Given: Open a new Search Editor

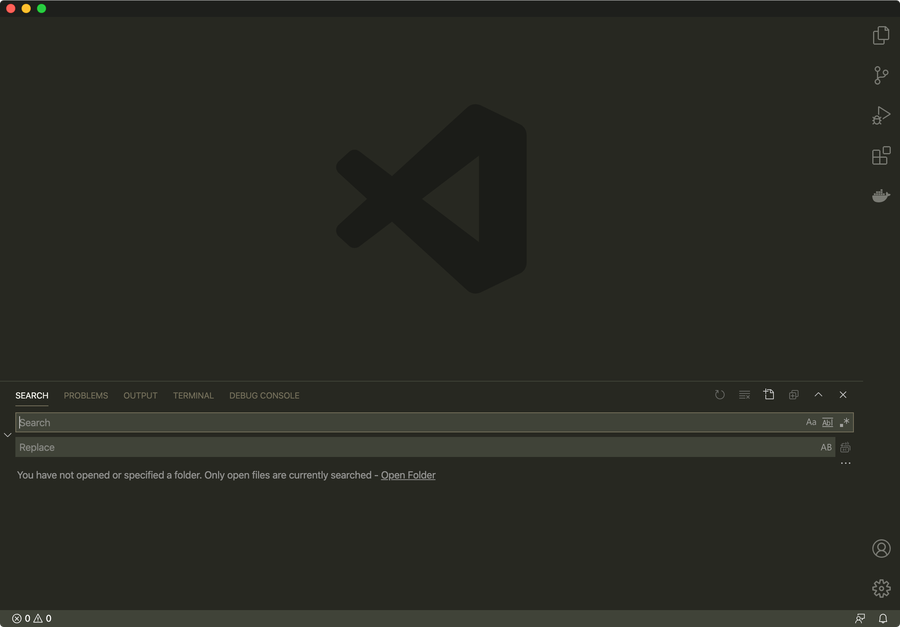Looking at the screenshot, I should [769, 395].
